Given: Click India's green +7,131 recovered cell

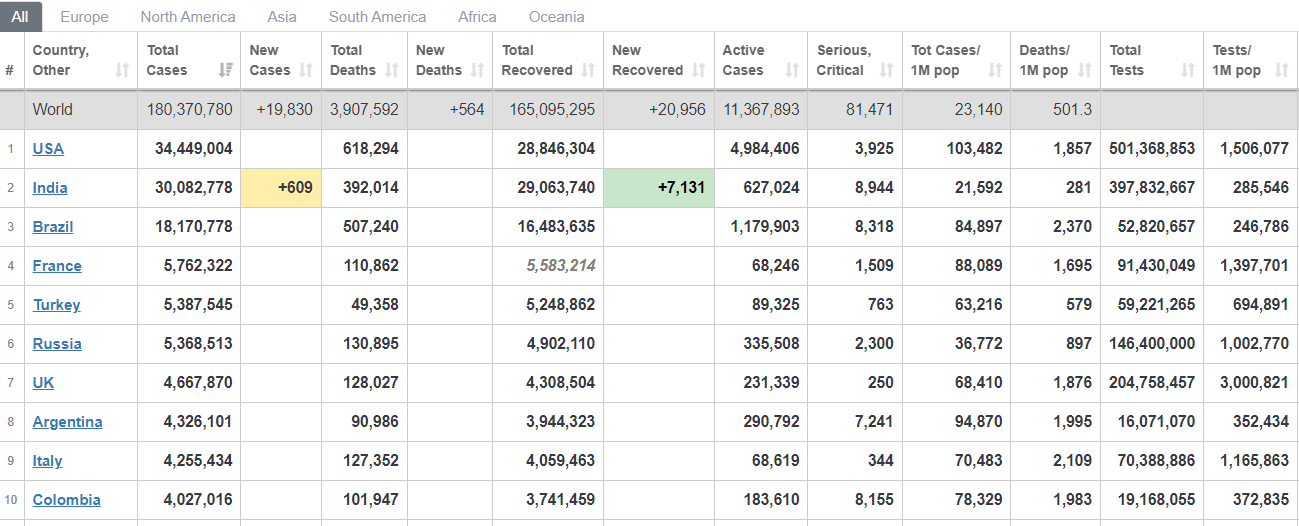Looking at the screenshot, I should click(x=659, y=188).
